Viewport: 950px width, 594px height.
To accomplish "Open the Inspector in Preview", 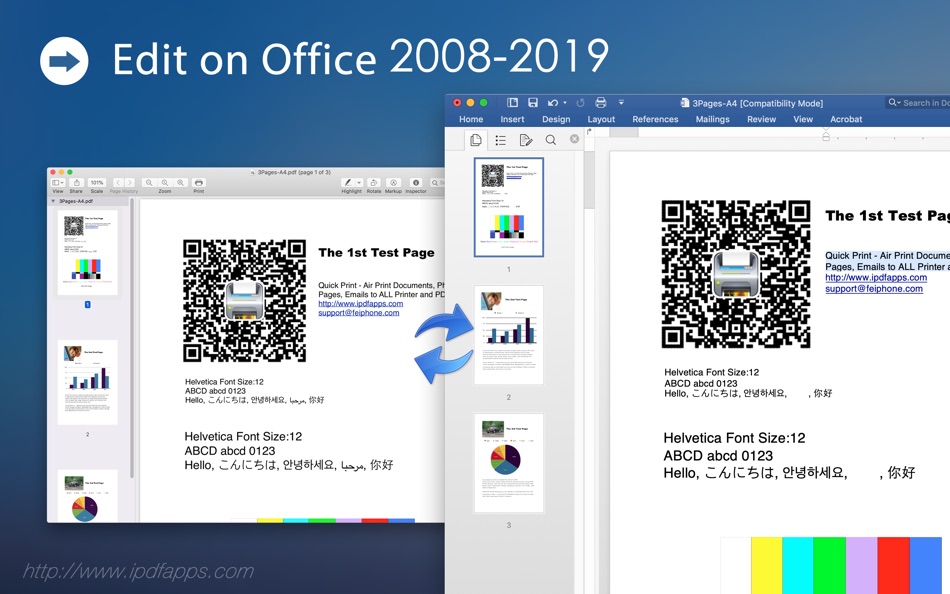I will 416,182.
